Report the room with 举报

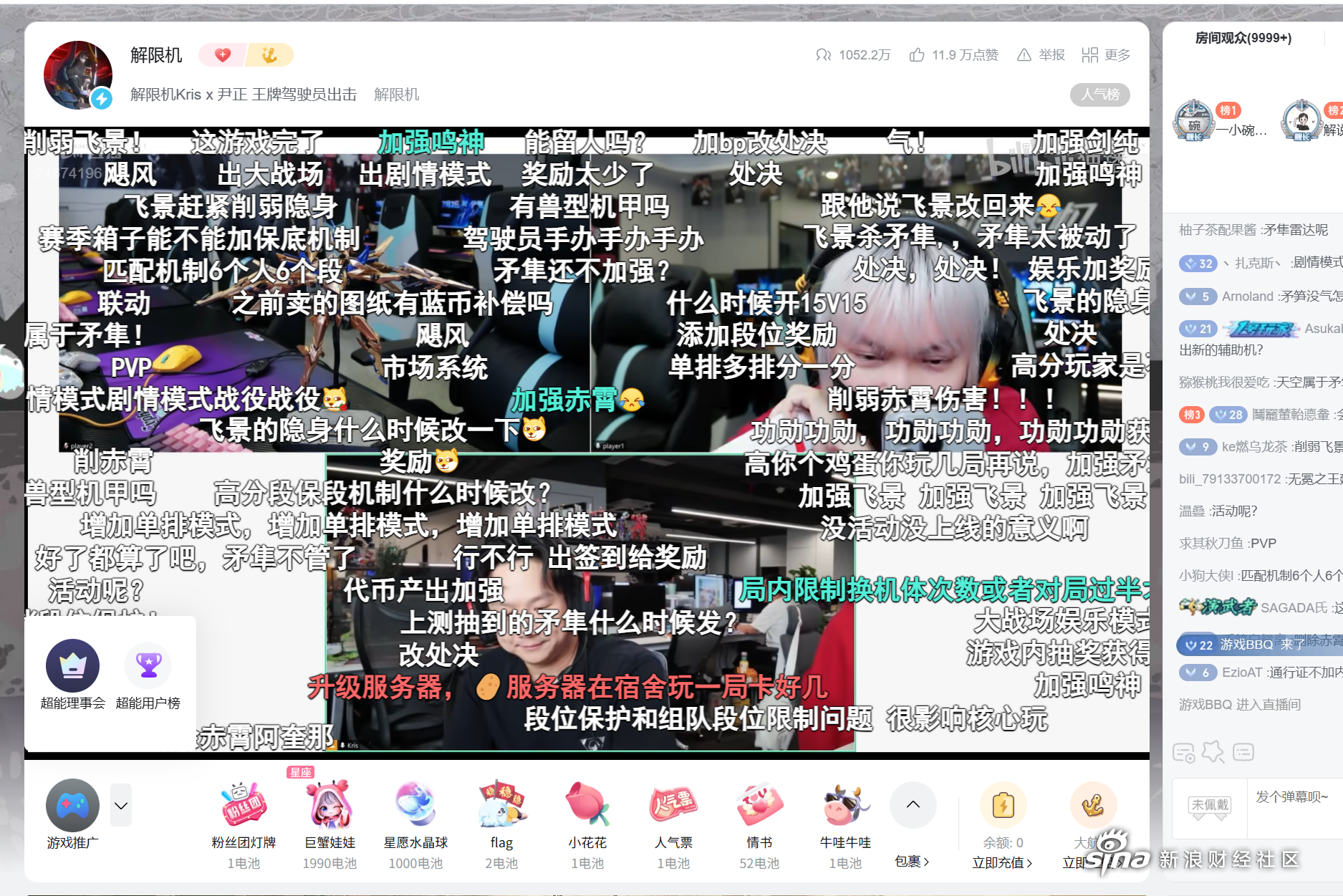coord(1041,55)
